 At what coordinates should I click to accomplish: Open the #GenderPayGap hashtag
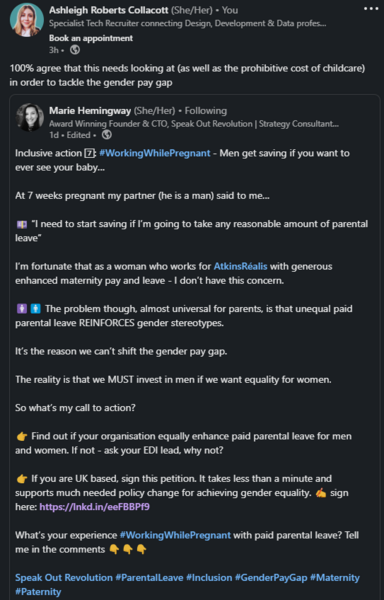[271, 577]
